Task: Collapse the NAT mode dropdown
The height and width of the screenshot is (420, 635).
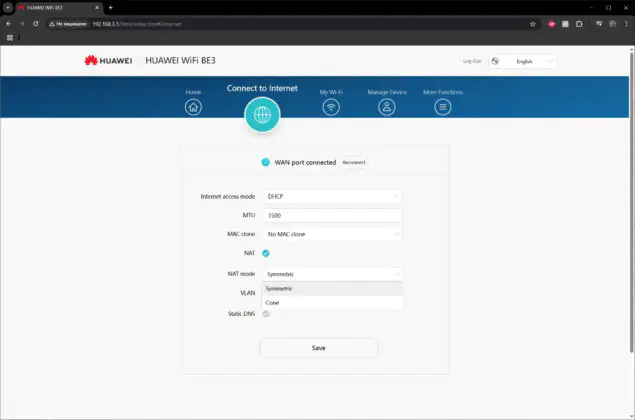Action: pyautogui.click(x=332, y=274)
